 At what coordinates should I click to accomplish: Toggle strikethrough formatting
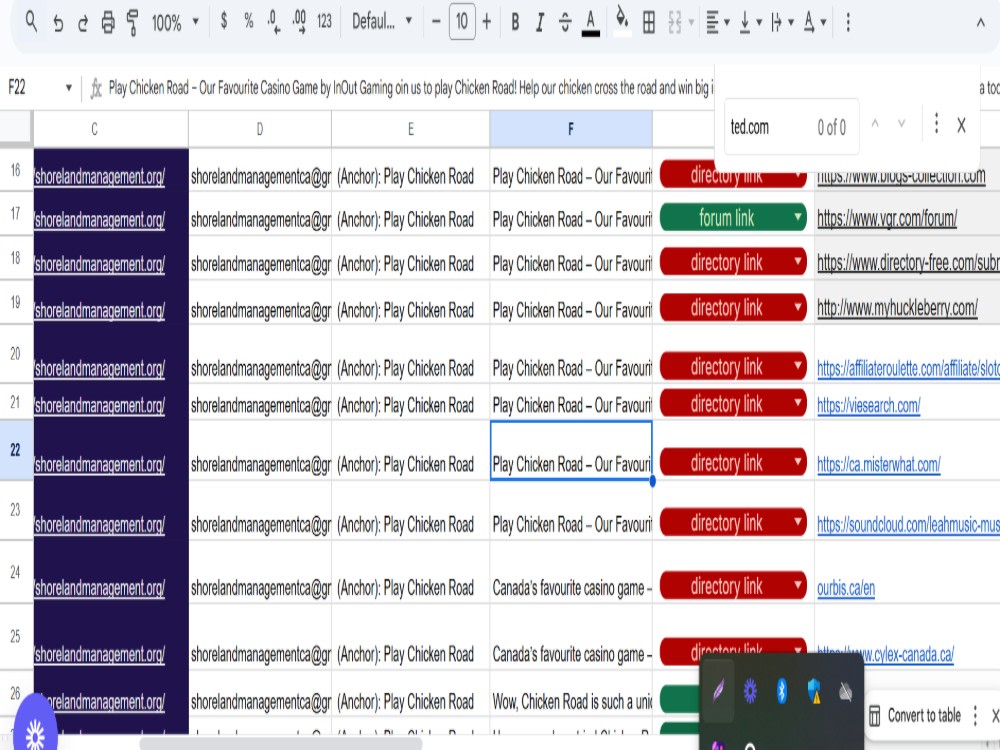tap(564, 22)
